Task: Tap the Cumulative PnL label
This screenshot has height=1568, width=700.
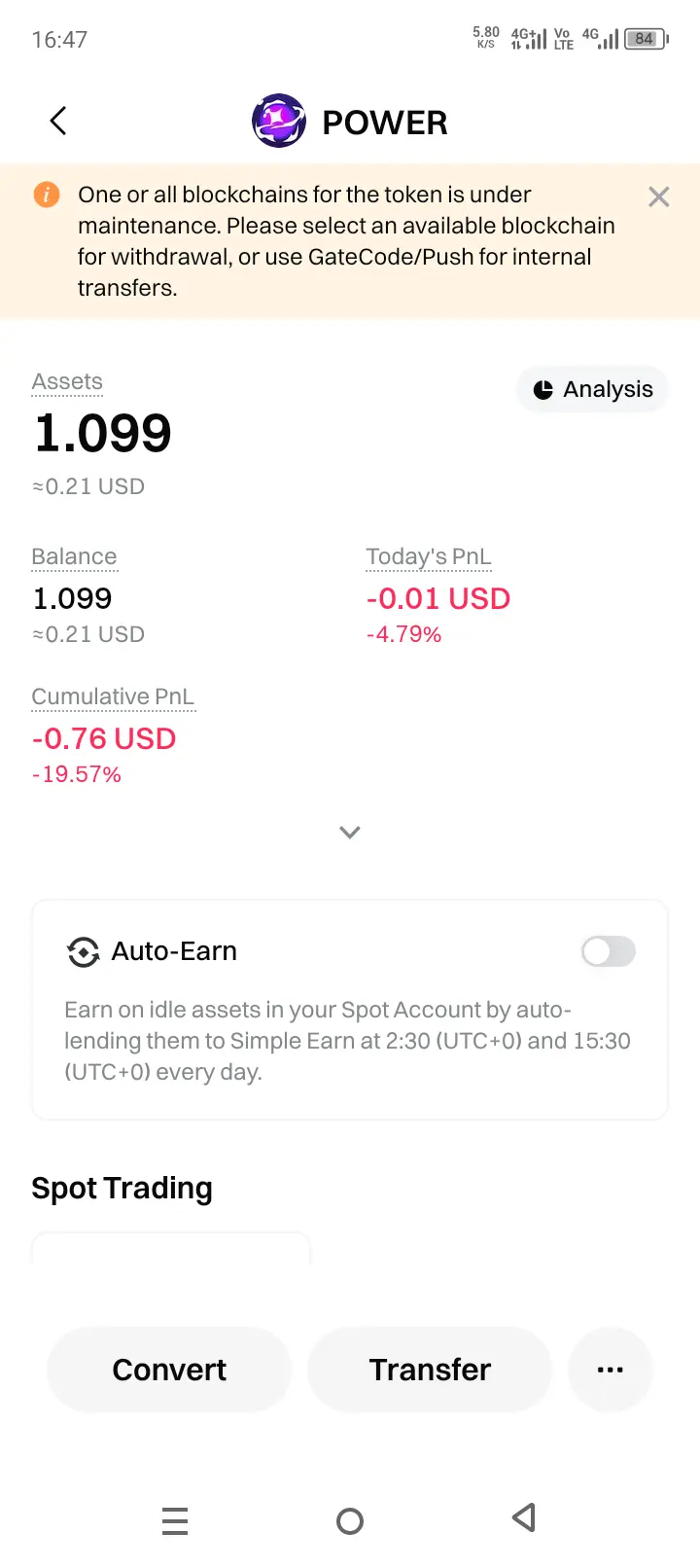Action: [113, 696]
